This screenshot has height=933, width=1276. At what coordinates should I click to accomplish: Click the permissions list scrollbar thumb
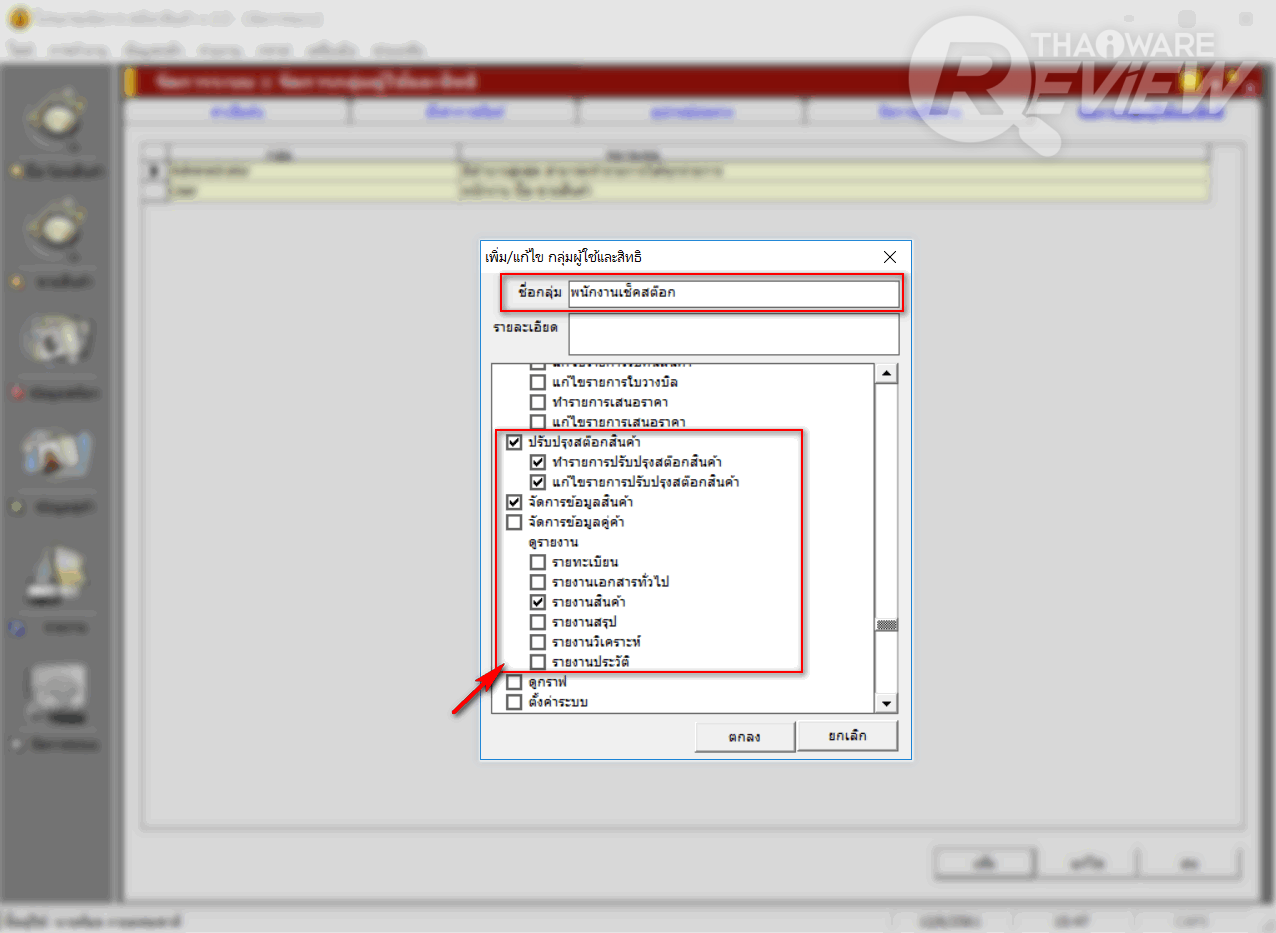[x=886, y=625]
